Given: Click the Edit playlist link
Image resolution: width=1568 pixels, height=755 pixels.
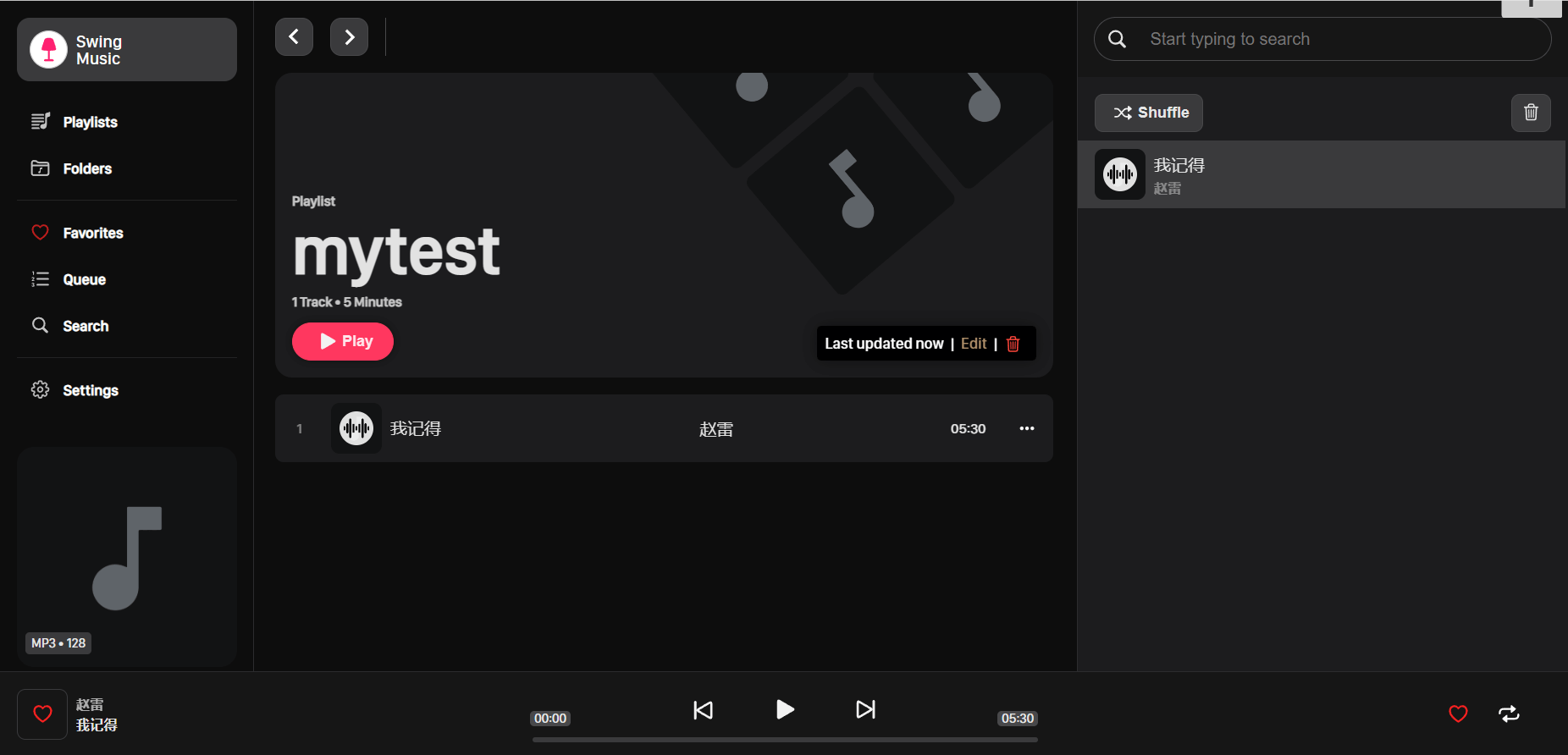Looking at the screenshot, I should click(x=974, y=344).
